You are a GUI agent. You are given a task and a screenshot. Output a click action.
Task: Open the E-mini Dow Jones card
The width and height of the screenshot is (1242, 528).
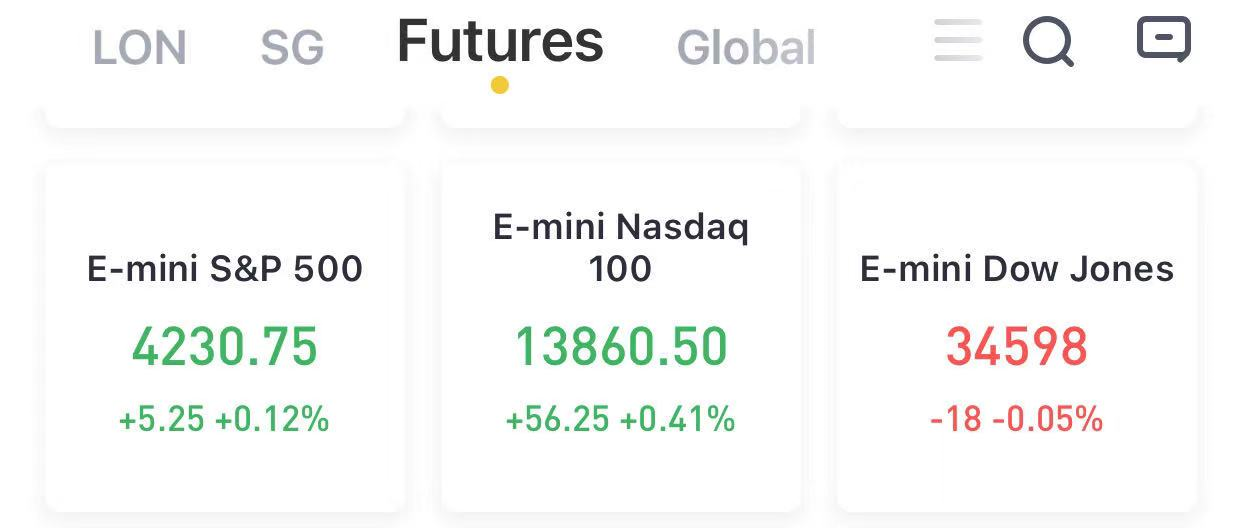(x=1017, y=337)
